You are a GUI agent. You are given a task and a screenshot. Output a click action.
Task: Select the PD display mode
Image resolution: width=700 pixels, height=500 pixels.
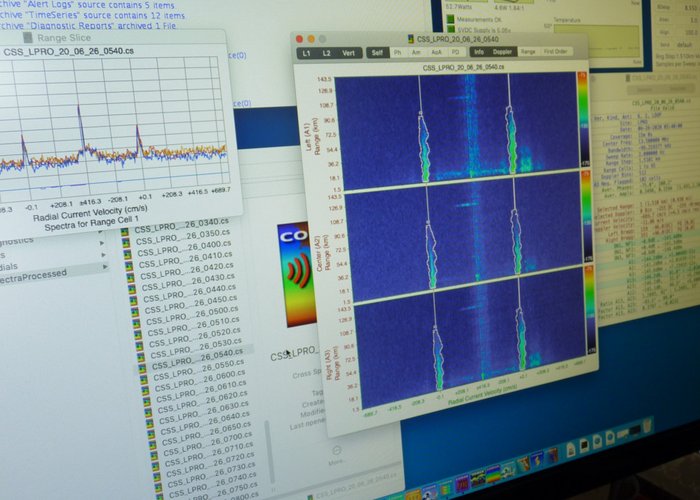[455, 52]
